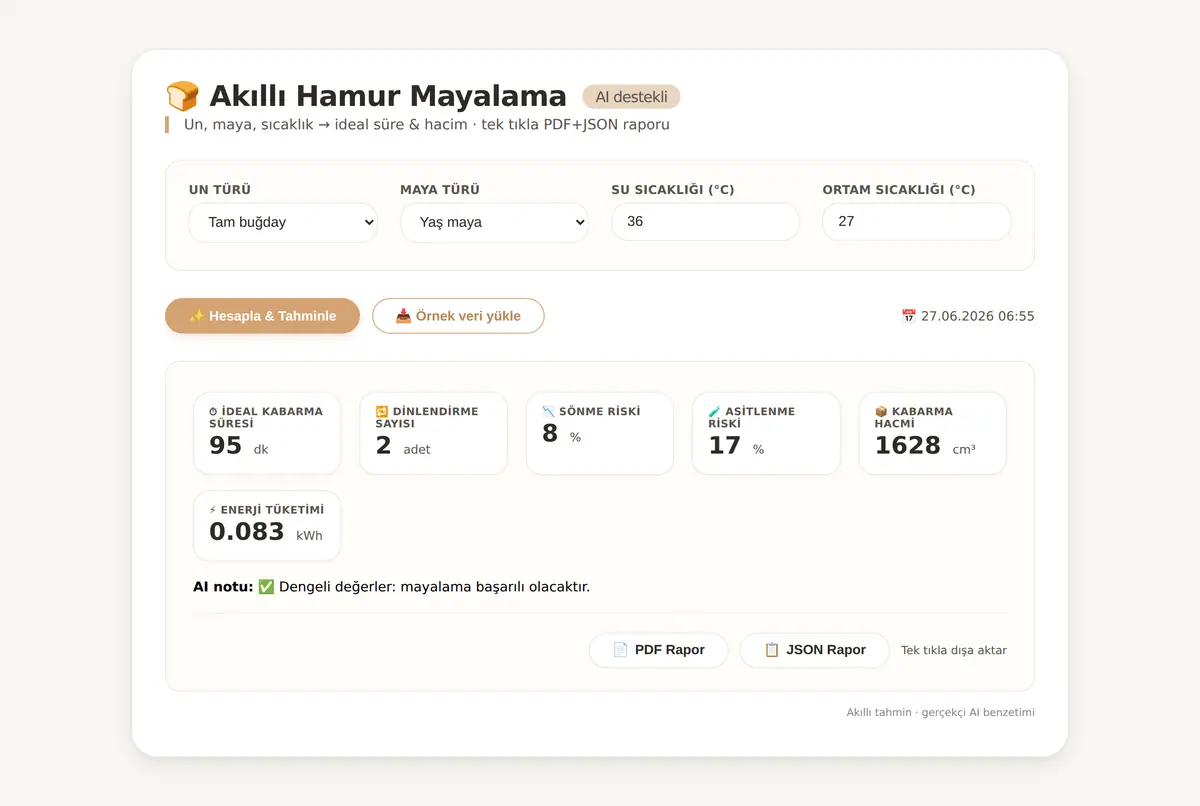This screenshot has height=806, width=1200.
Task: Click the 0.083 kWh energy value
Action: pos(266,532)
